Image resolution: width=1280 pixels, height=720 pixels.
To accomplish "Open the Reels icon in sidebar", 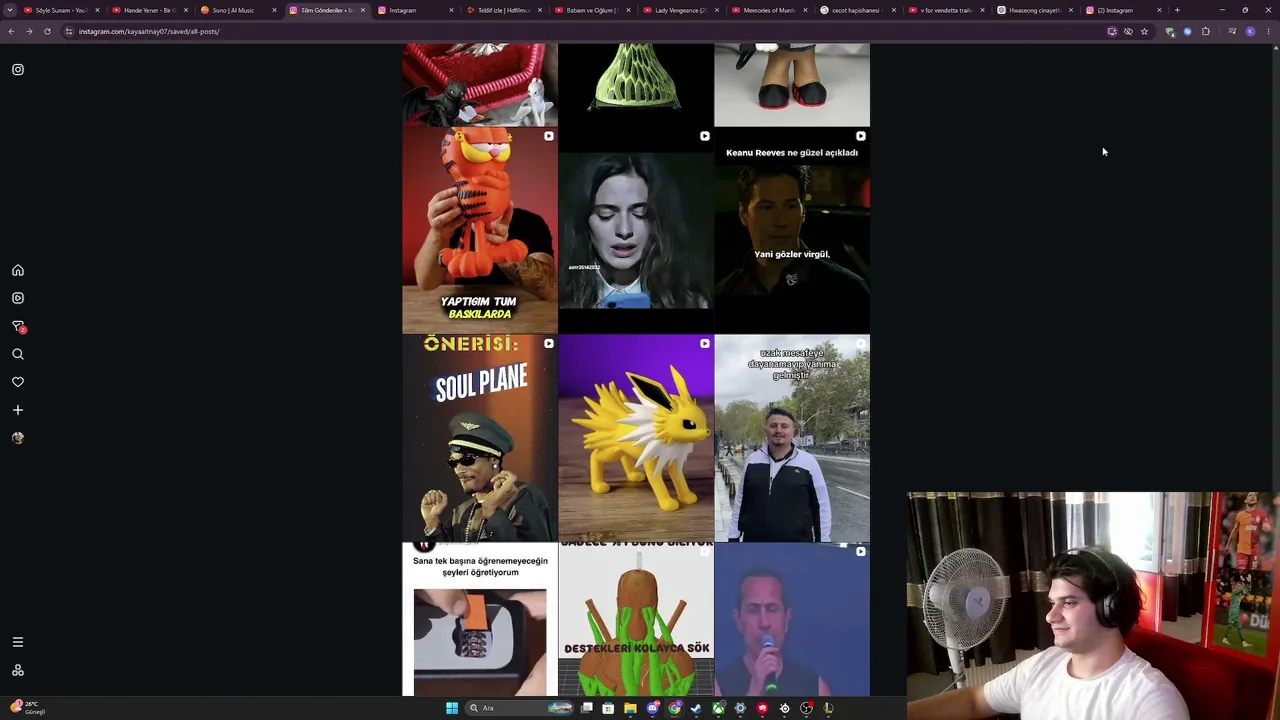I will click(18, 298).
